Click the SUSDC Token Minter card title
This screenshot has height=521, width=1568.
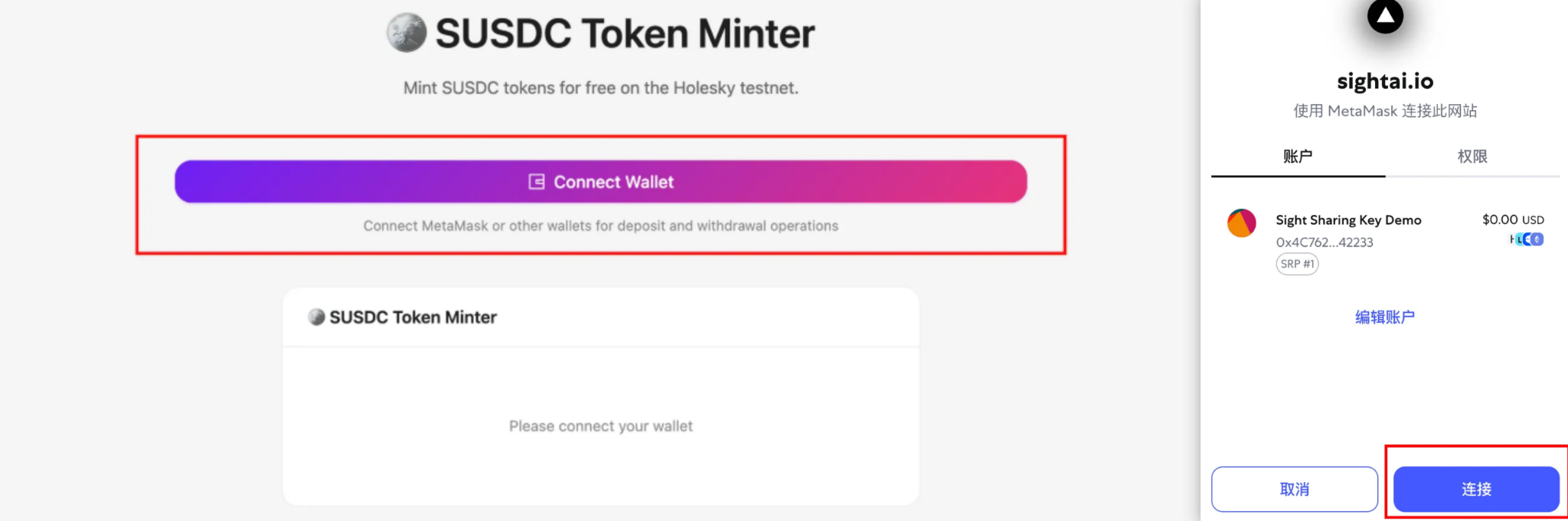coord(413,317)
